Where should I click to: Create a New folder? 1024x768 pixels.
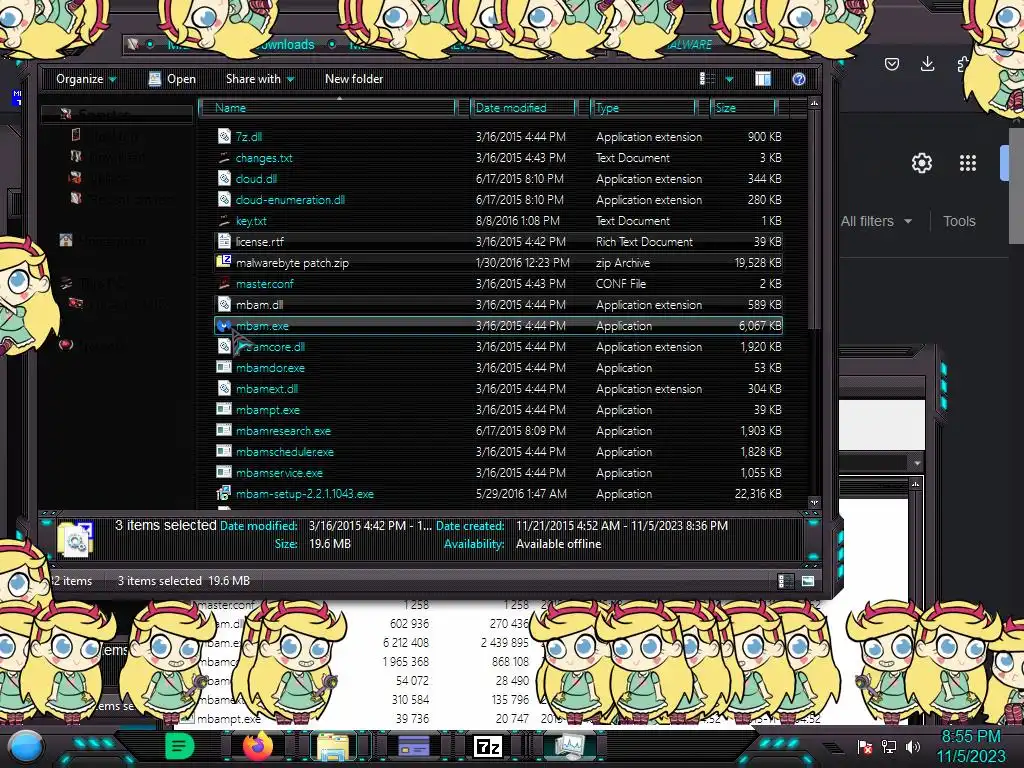click(x=354, y=79)
